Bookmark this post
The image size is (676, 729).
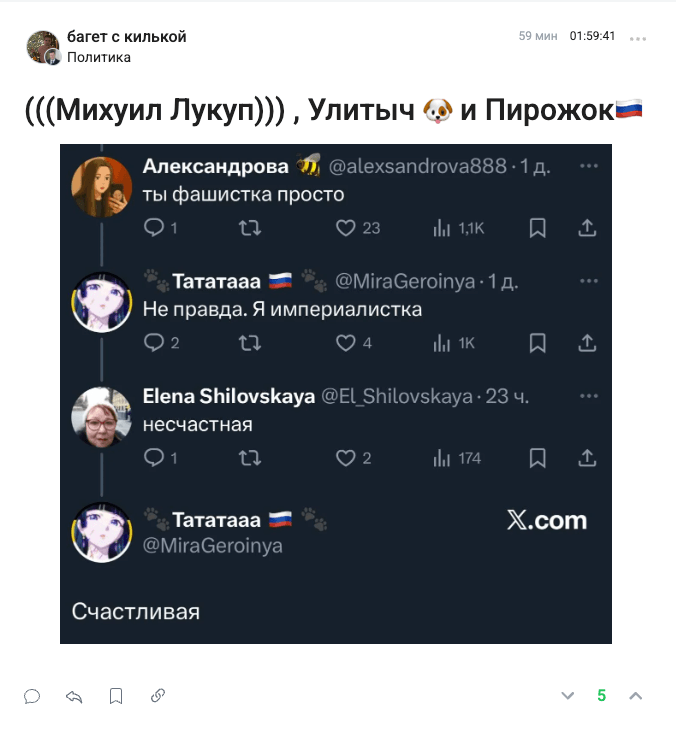116,696
